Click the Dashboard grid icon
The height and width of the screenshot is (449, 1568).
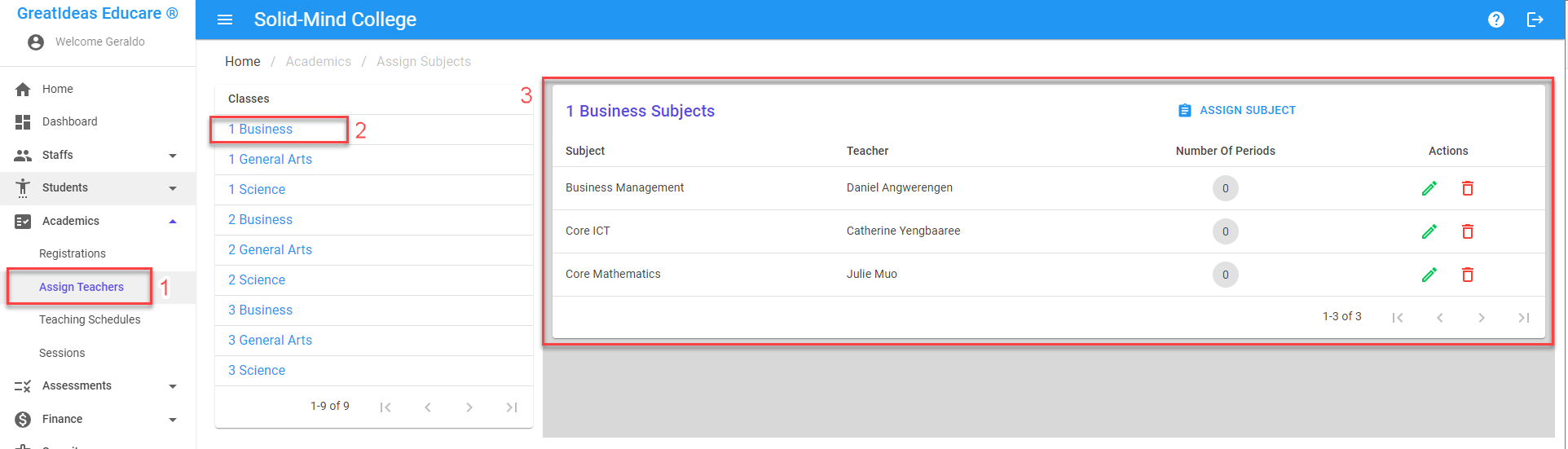tap(23, 122)
